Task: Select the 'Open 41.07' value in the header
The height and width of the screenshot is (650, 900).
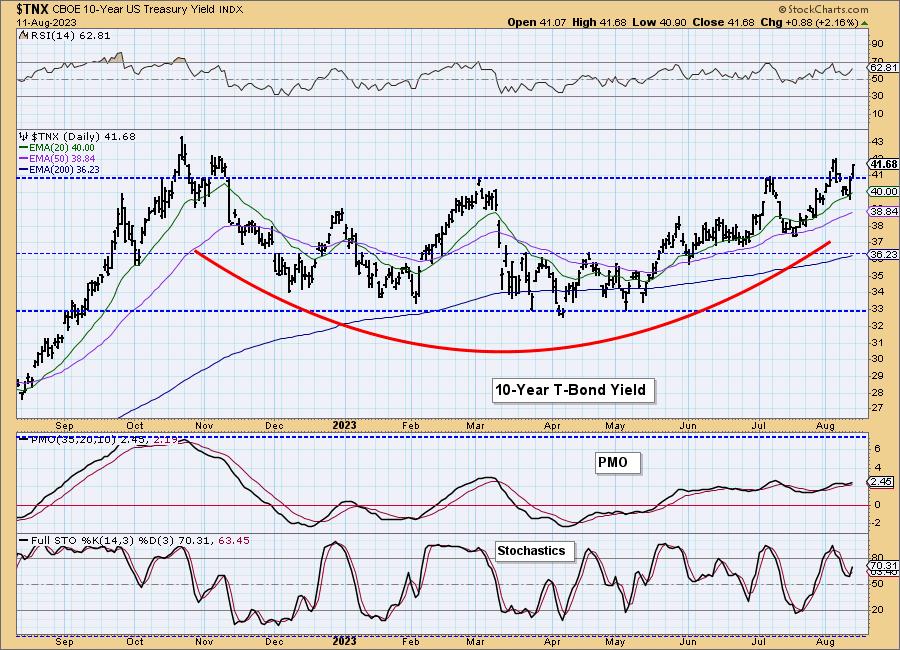Action: coord(537,22)
